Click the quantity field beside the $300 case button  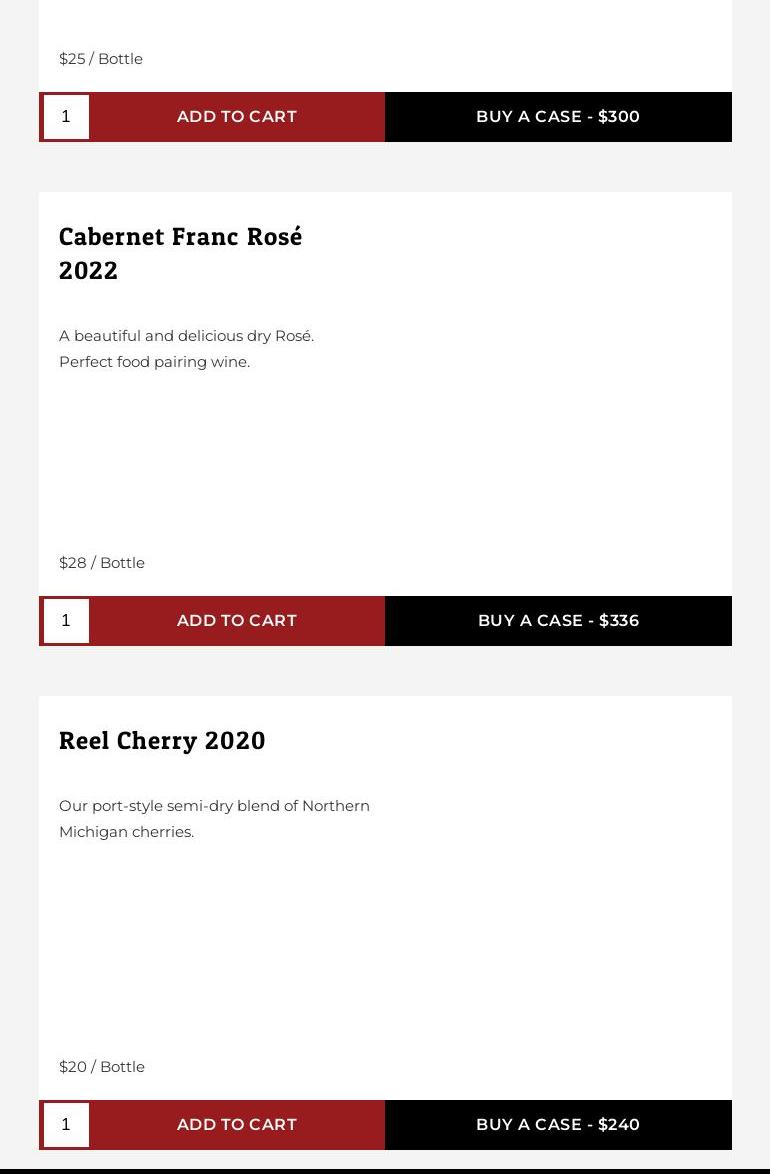[66, 117]
